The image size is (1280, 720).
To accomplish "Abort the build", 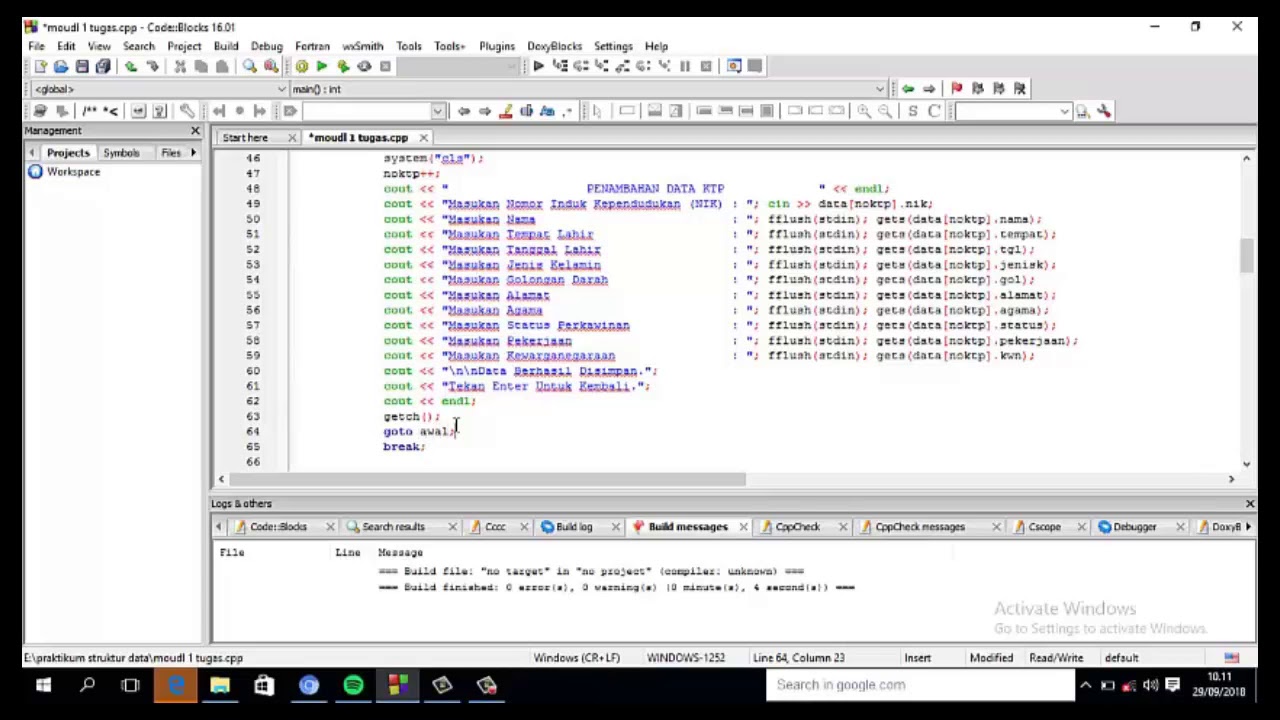I will (385, 66).
